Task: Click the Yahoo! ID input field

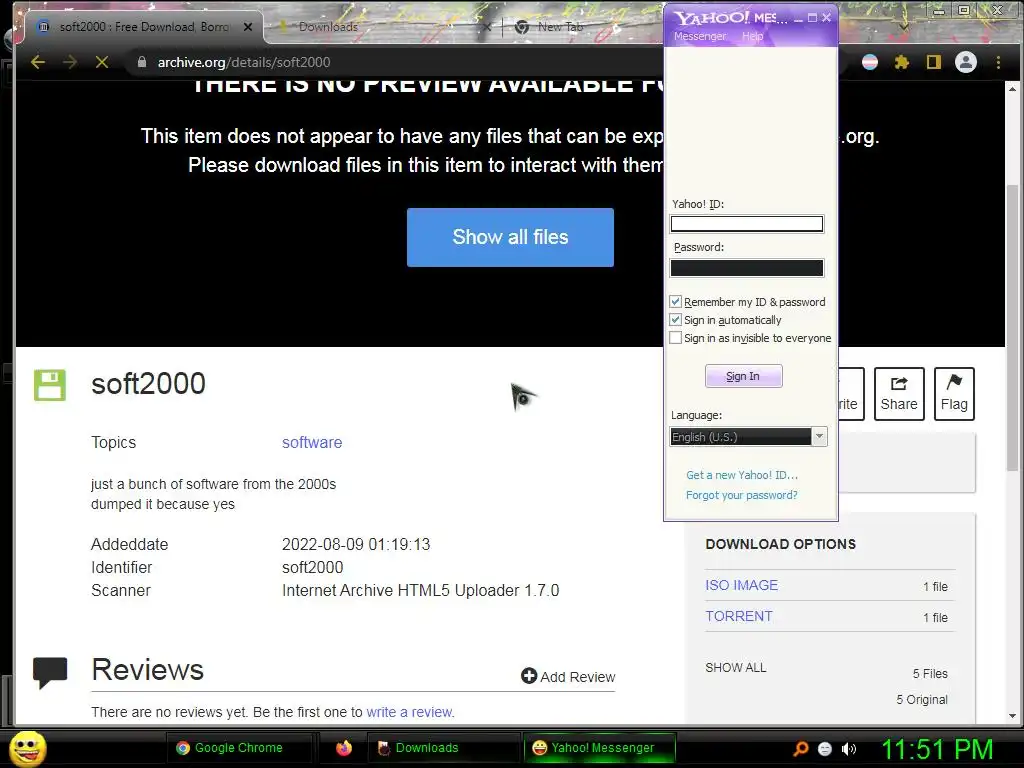Action: click(746, 223)
